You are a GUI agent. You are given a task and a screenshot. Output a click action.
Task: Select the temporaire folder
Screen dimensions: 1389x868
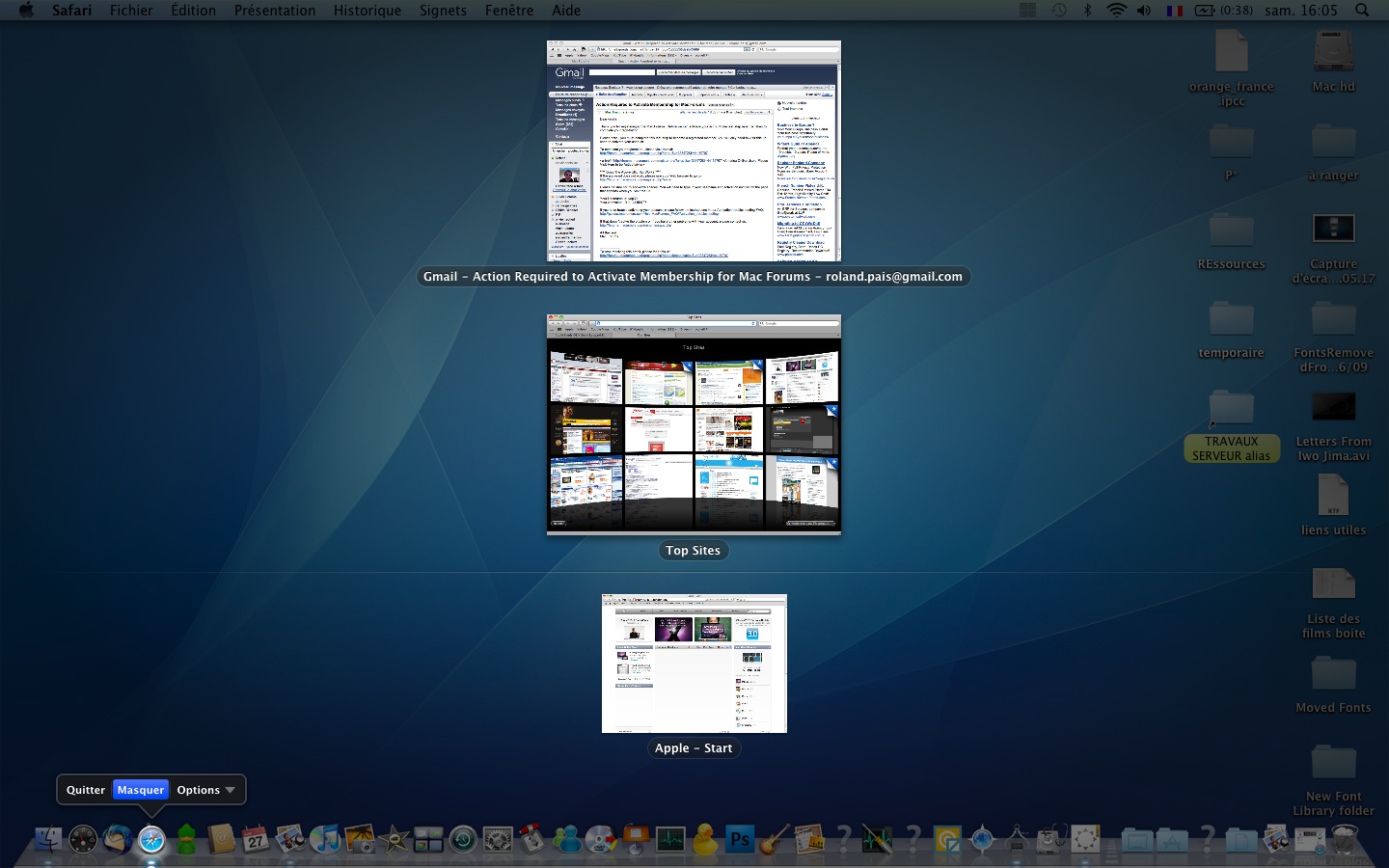(1232, 330)
